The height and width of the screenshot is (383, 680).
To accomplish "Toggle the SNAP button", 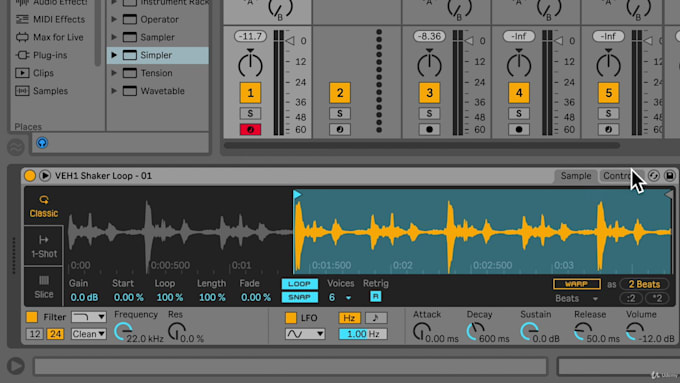I will coord(300,297).
